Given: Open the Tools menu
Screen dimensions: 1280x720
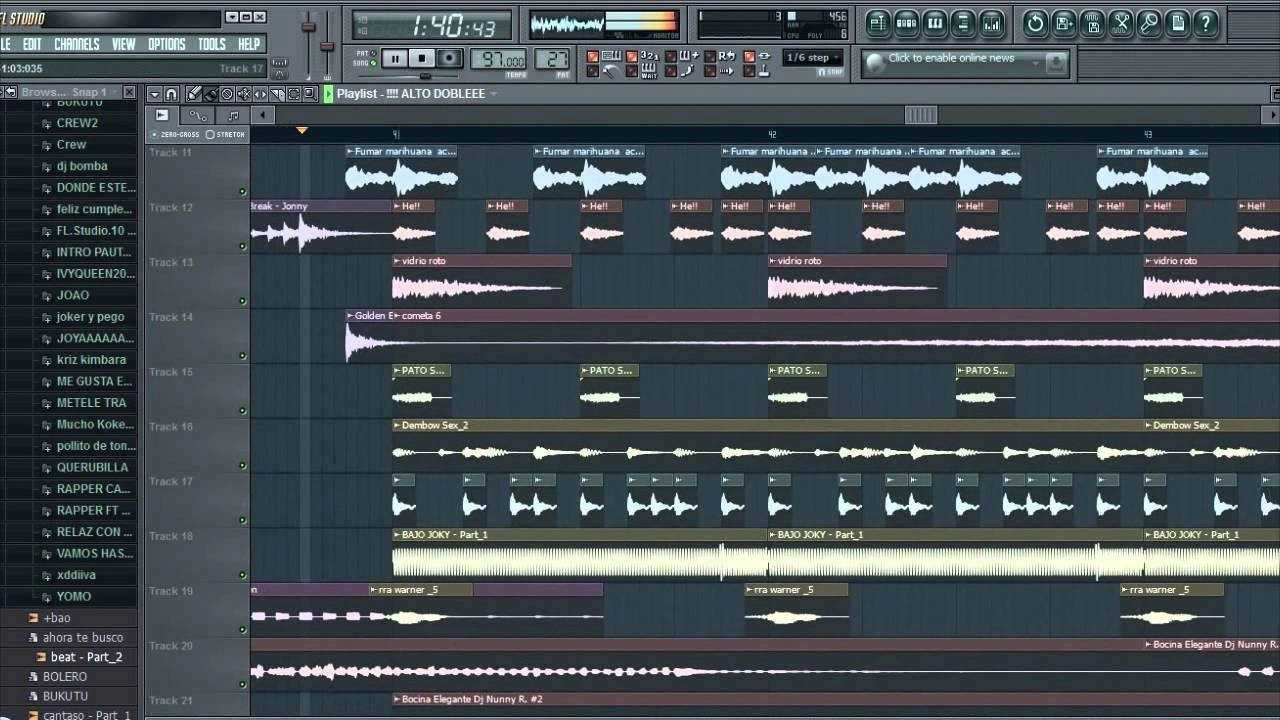Looking at the screenshot, I should click(211, 44).
